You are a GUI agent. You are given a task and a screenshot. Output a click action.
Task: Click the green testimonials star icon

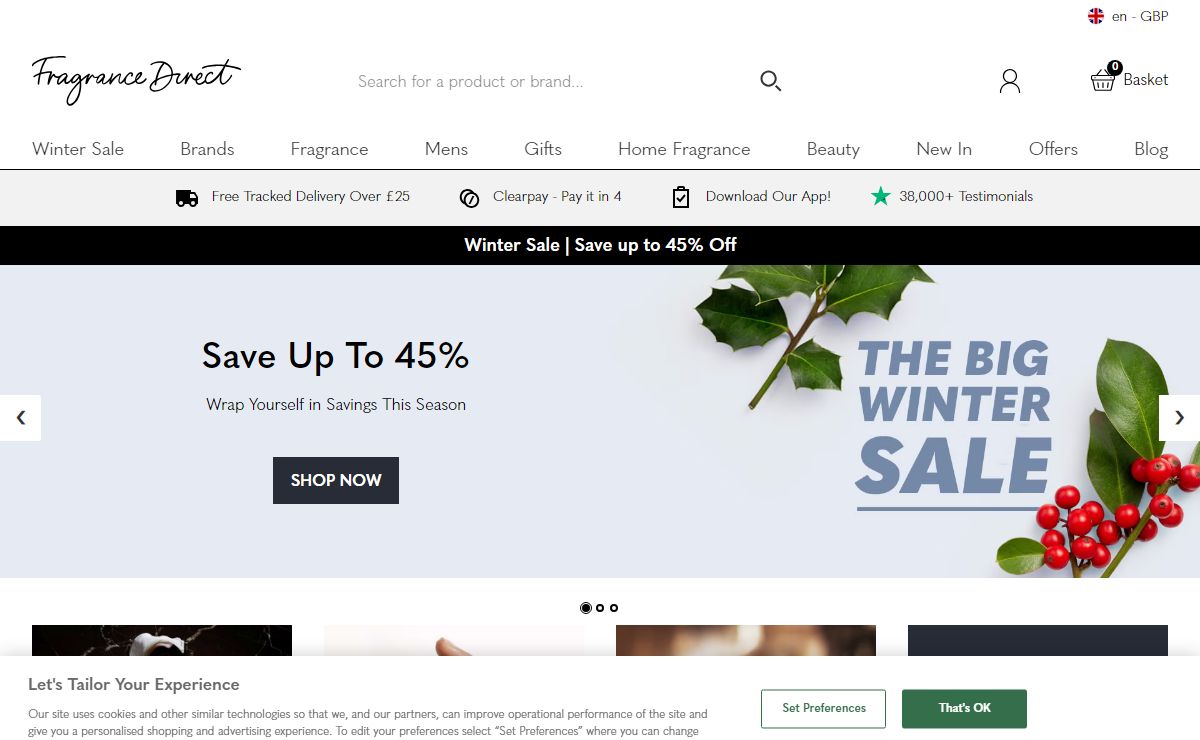880,196
